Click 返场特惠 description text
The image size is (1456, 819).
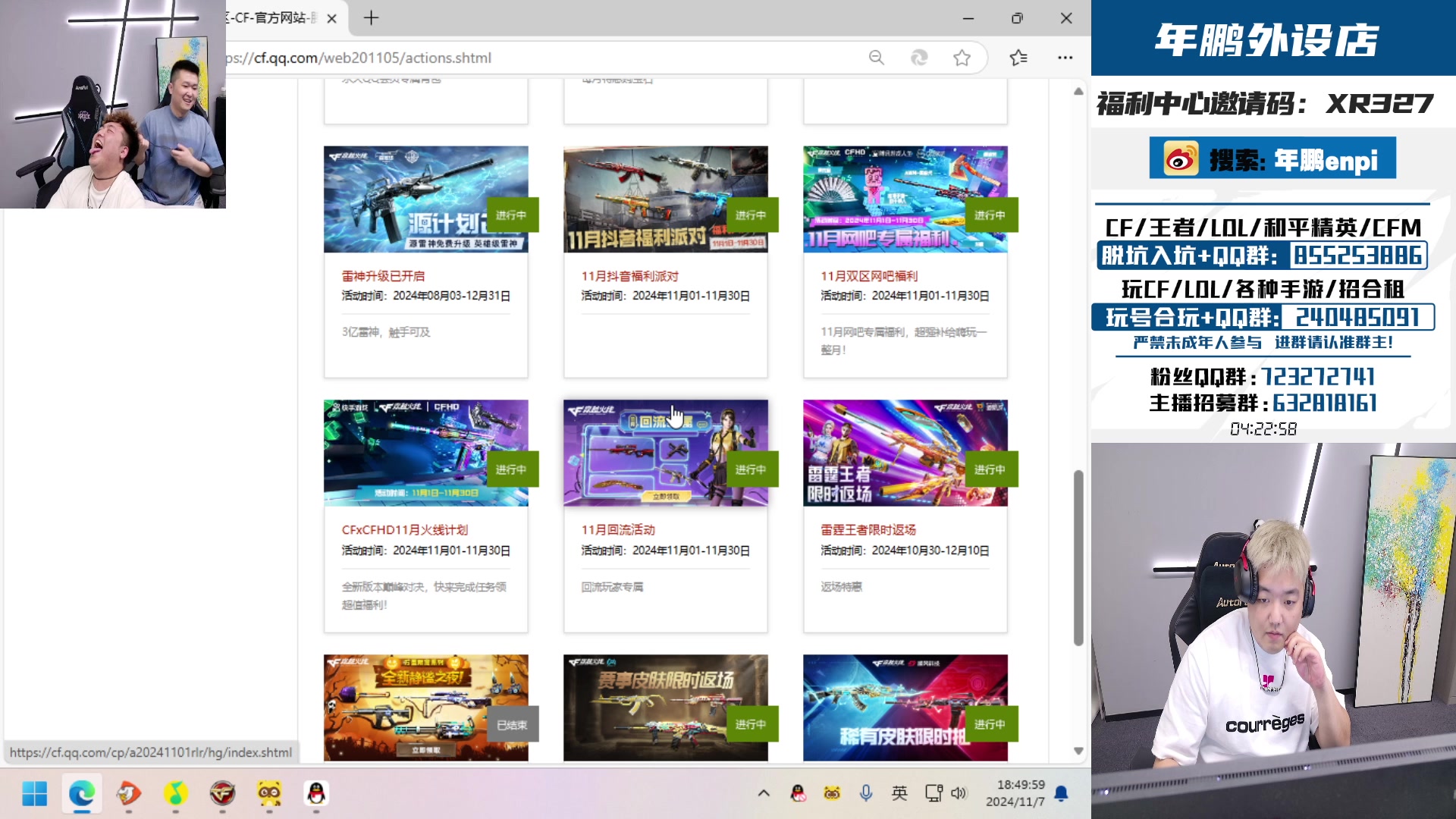[841, 587]
